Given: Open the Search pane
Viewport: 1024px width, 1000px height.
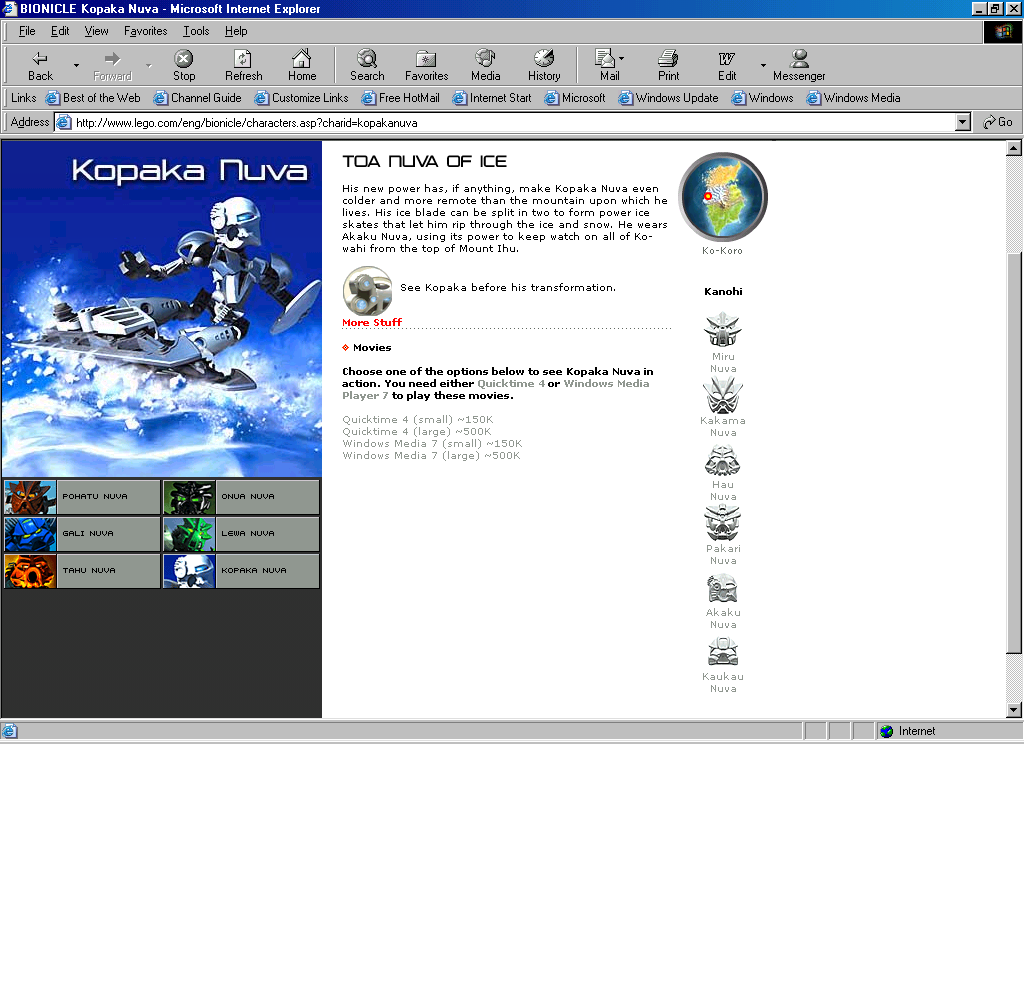Looking at the screenshot, I should click(367, 65).
